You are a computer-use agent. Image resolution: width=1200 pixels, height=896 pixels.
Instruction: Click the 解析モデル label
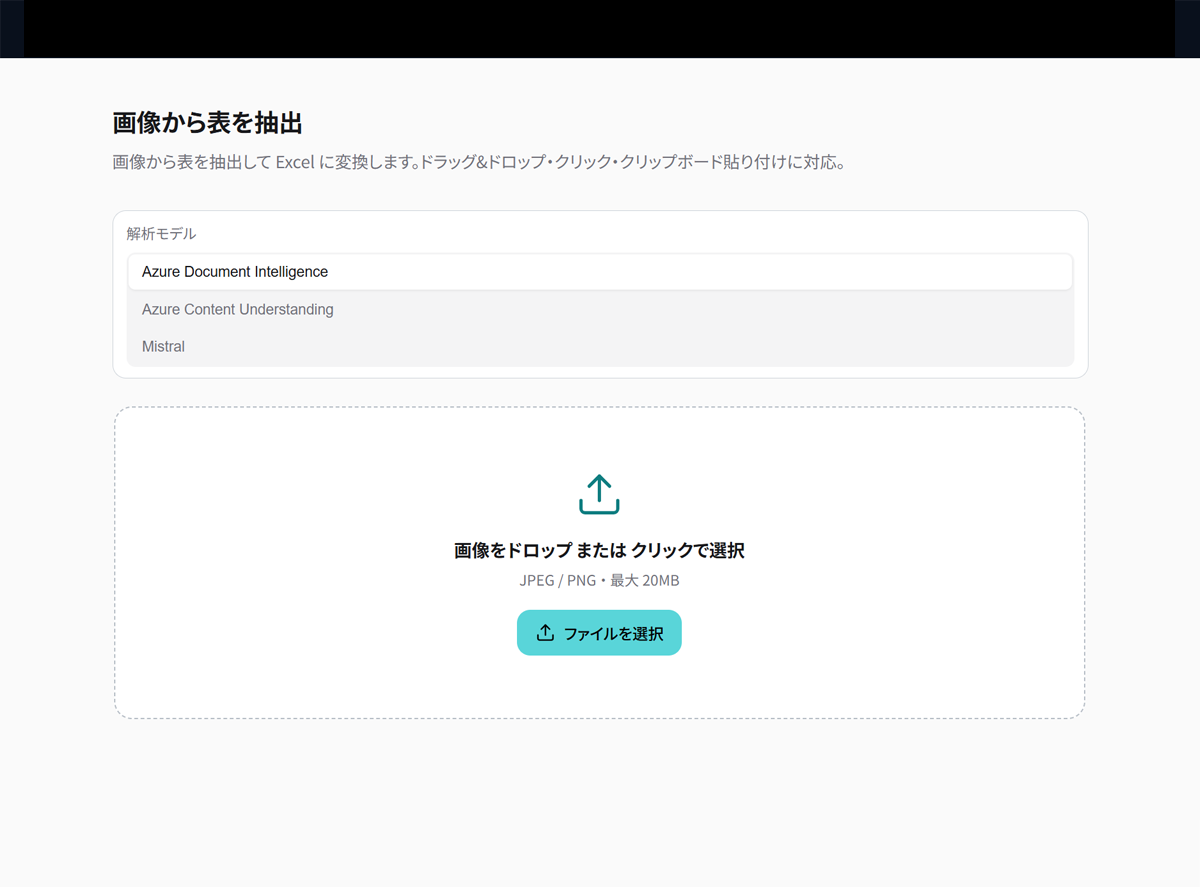161,234
